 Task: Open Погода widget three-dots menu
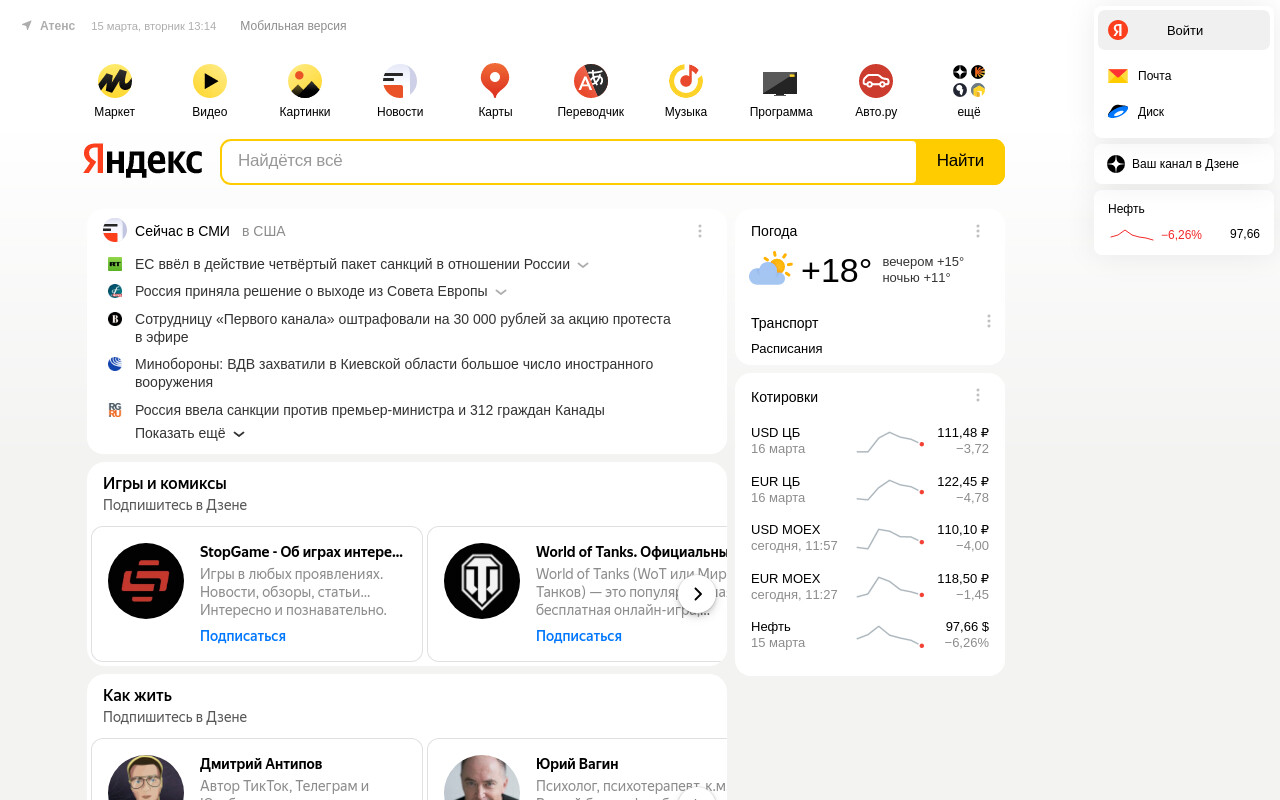(x=978, y=231)
